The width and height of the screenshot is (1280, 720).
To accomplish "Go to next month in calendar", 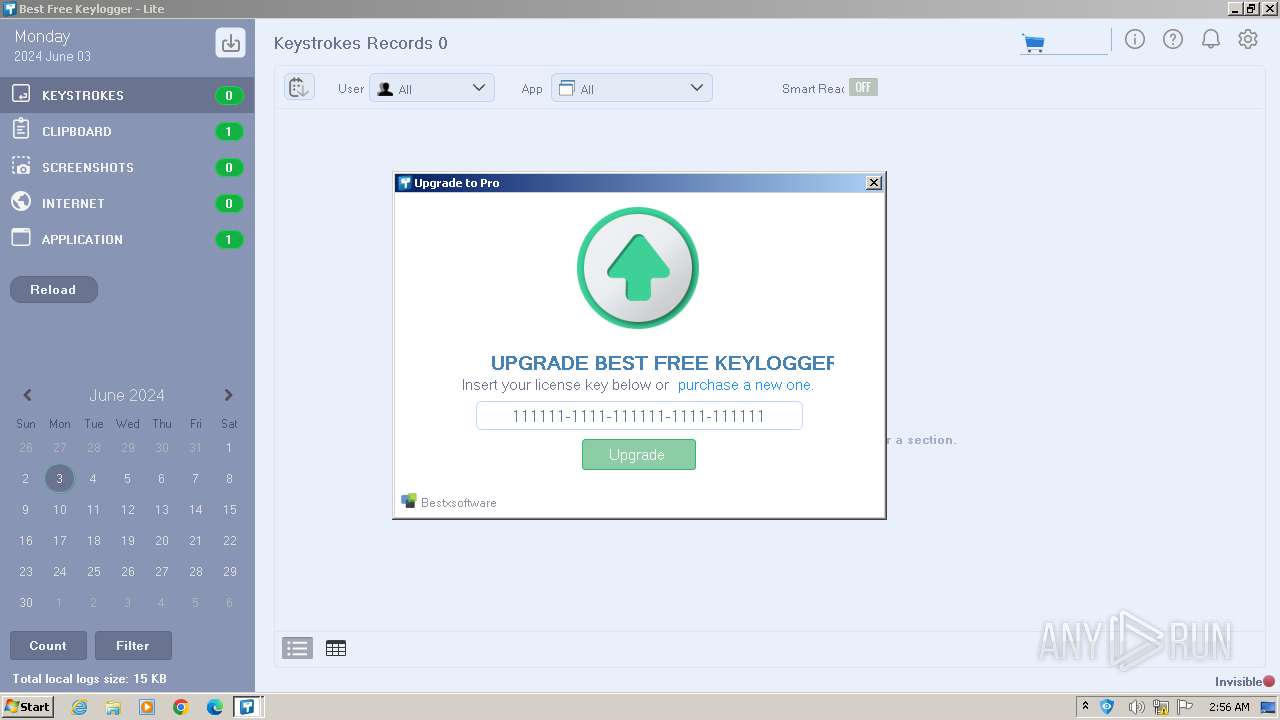I will click(x=228, y=395).
